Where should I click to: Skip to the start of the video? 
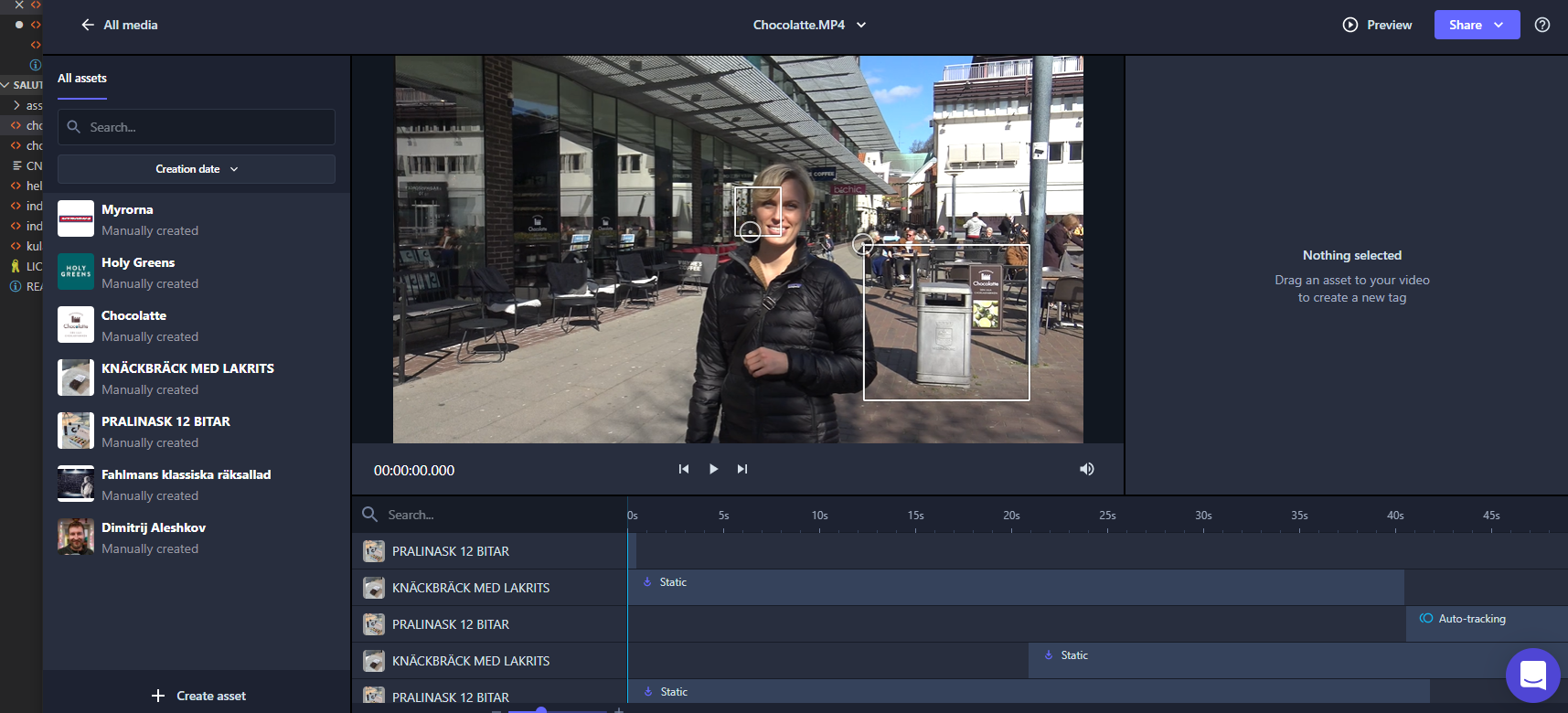point(683,469)
